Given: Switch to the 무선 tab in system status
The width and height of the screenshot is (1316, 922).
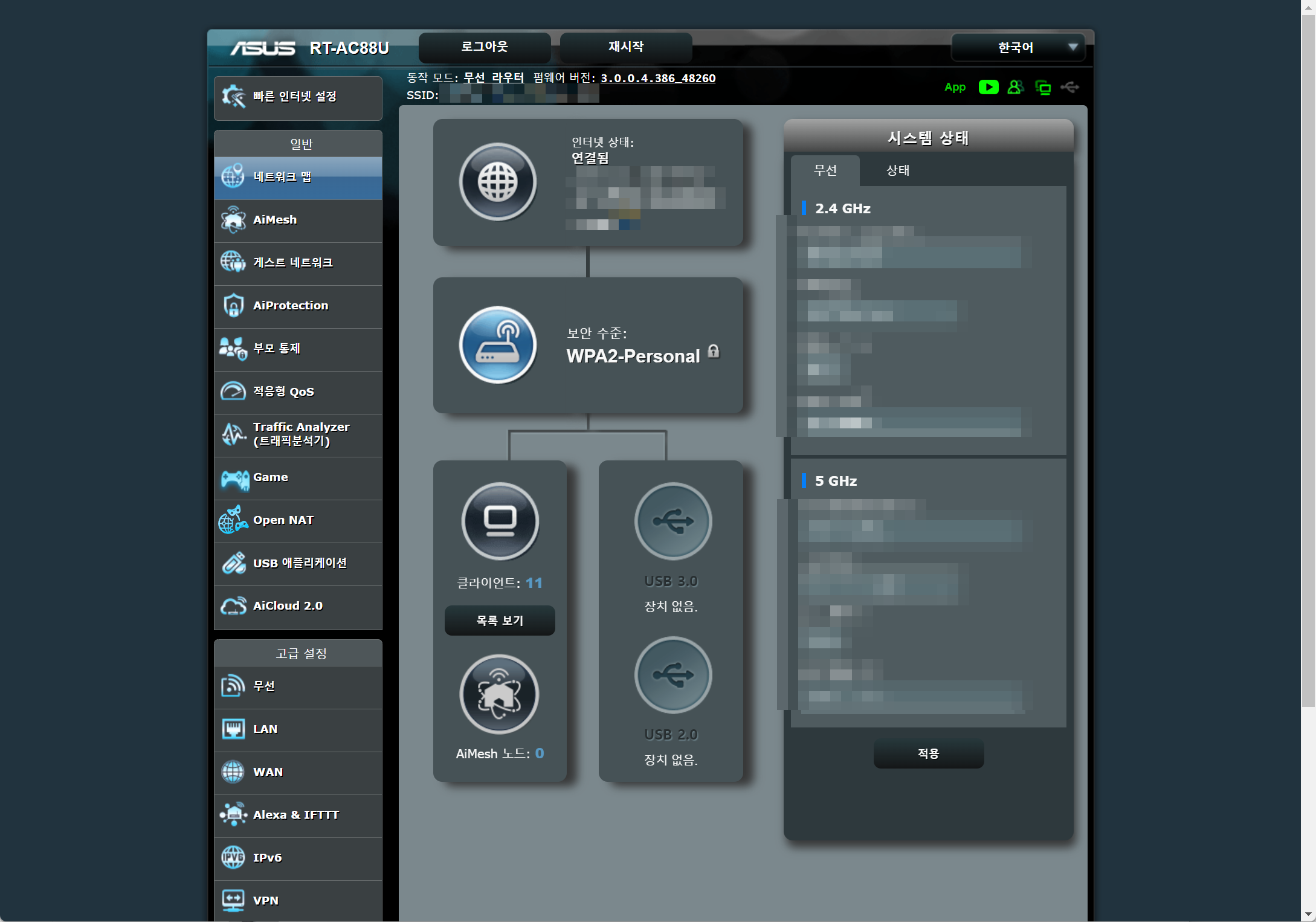Looking at the screenshot, I should coord(825,170).
